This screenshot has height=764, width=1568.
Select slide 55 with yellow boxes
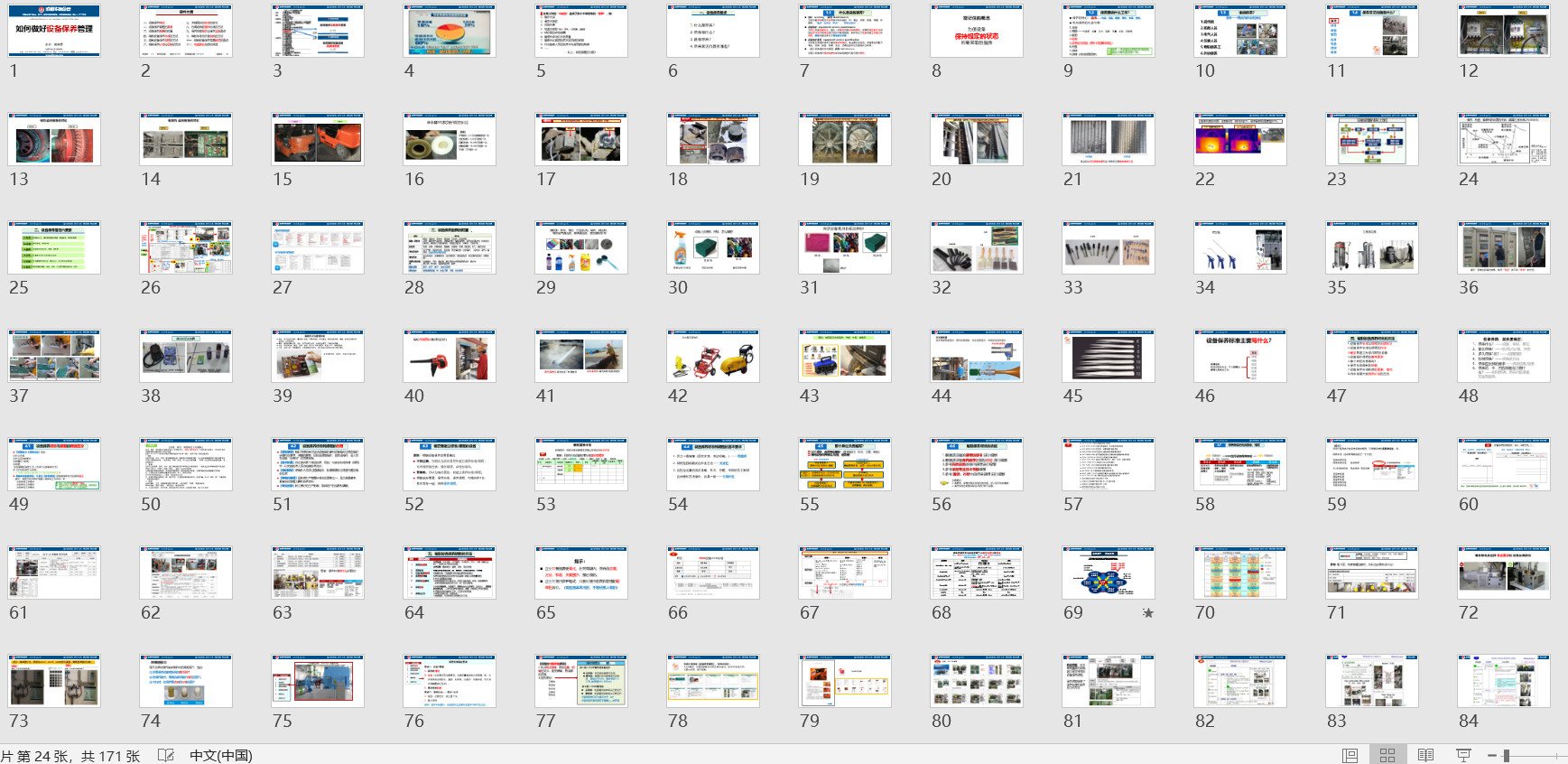[x=845, y=465]
